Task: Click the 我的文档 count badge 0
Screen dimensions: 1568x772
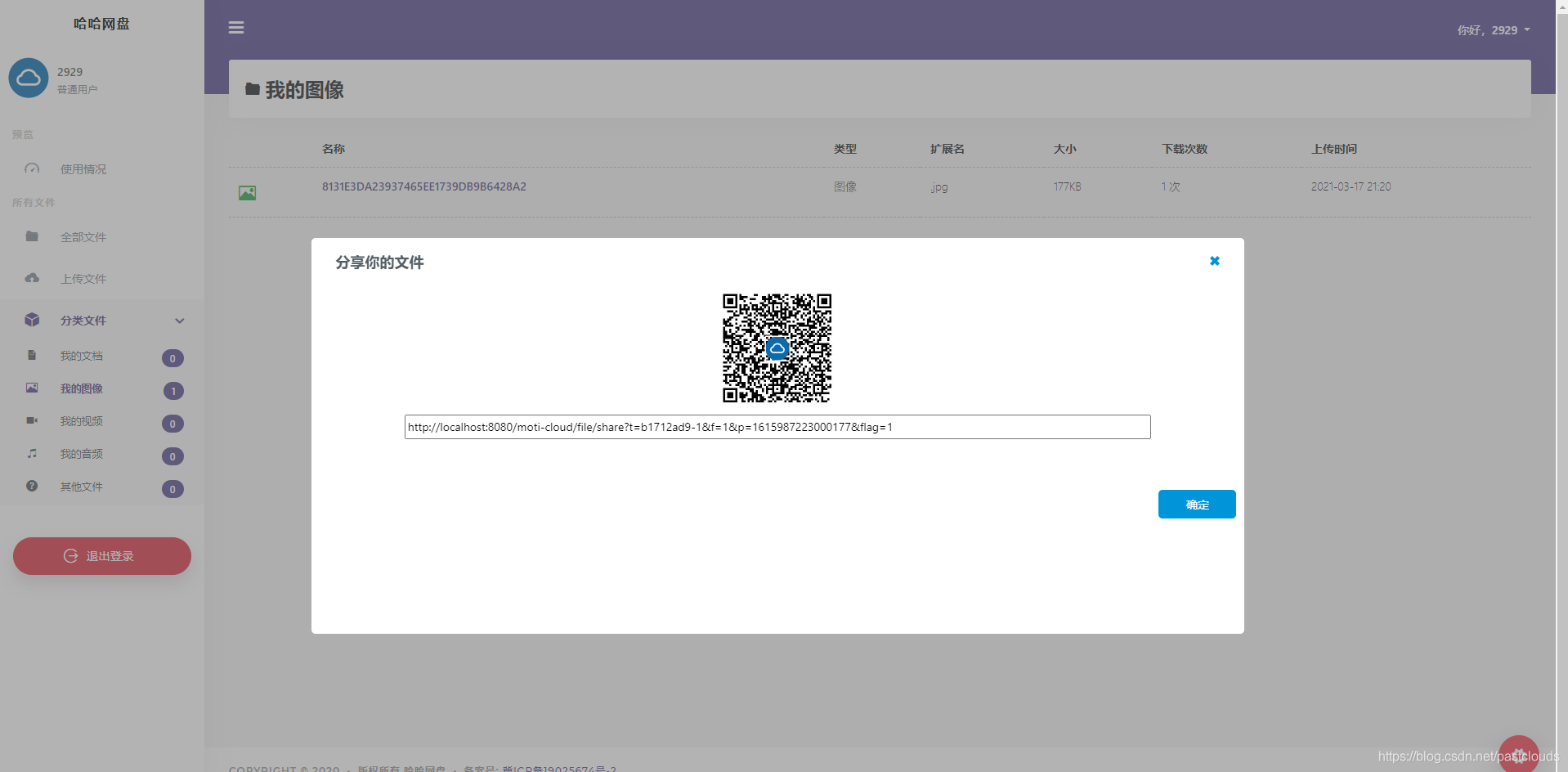Action: 172,358
